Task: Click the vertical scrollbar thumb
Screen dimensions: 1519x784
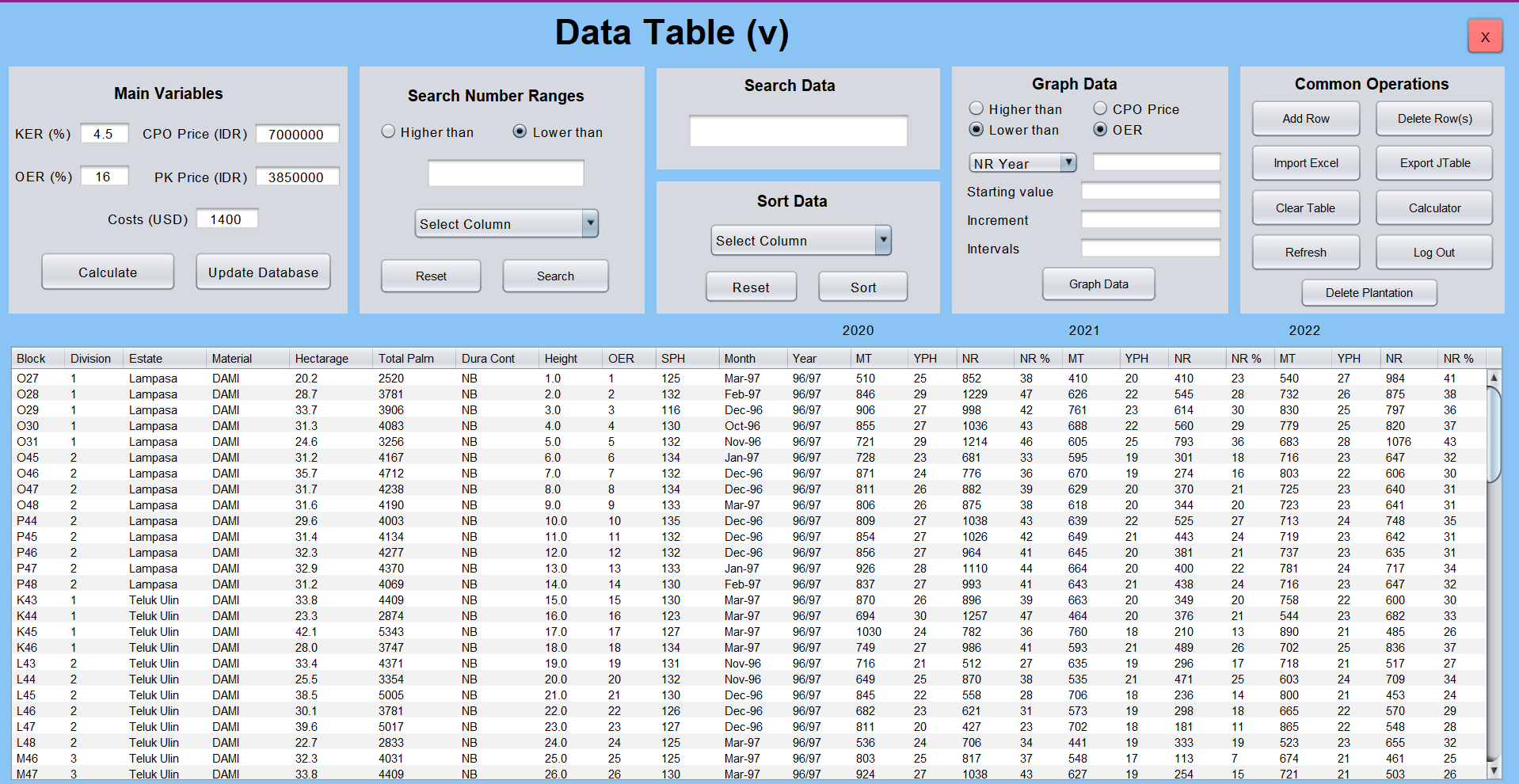Action: pos(1494,434)
